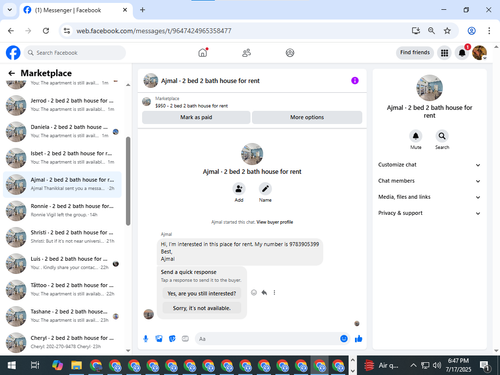This screenshot has width=500, height=375.
Task: Open Tashane conversation in list
Action: 62,316
